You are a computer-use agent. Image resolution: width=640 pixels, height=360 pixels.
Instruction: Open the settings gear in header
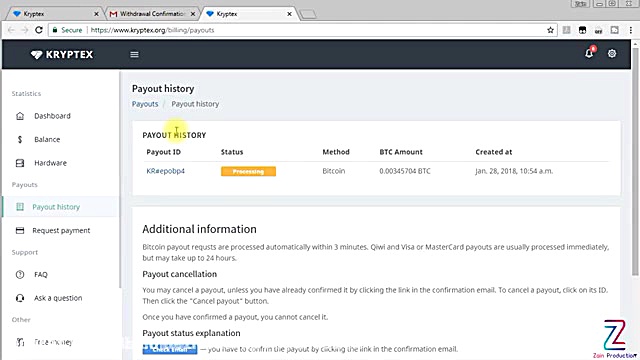coord(612,53)
